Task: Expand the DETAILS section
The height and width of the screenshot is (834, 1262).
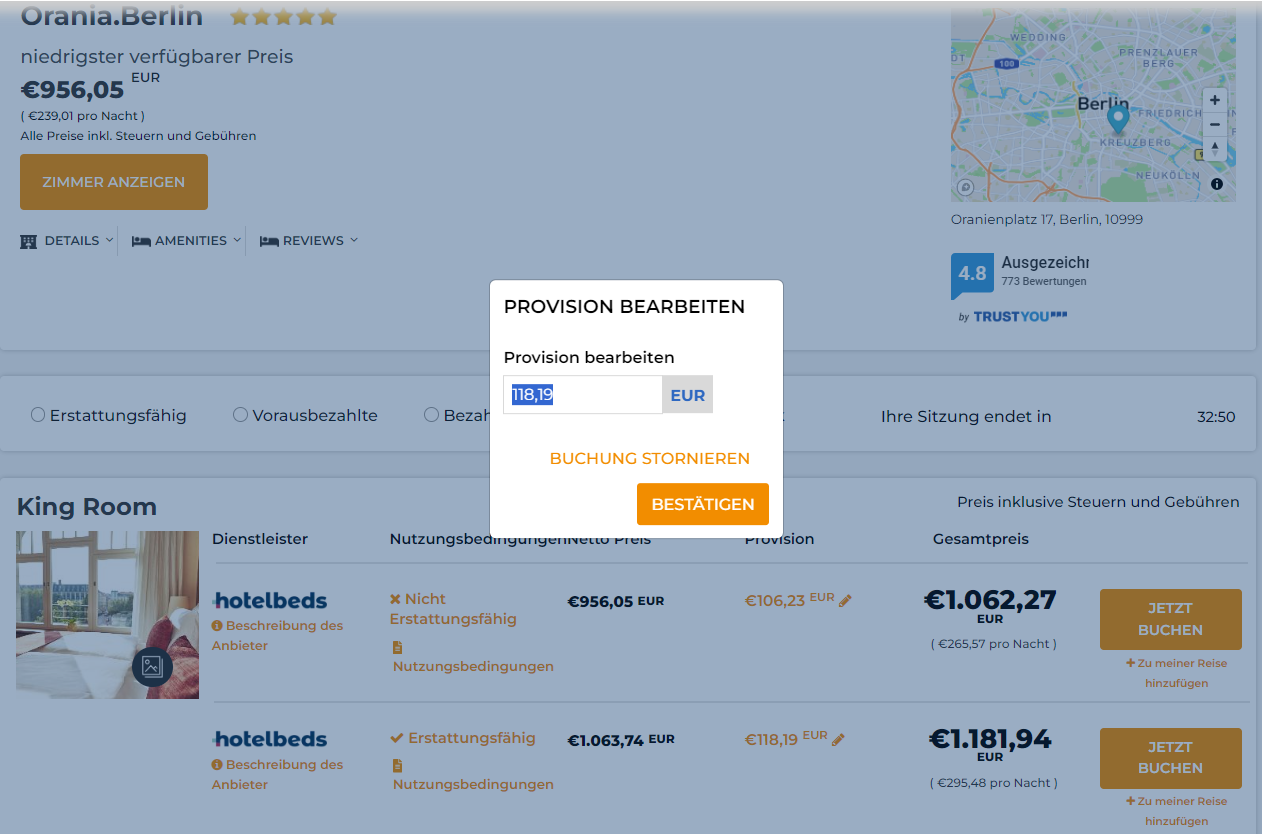Action: [x=67, y=241]
